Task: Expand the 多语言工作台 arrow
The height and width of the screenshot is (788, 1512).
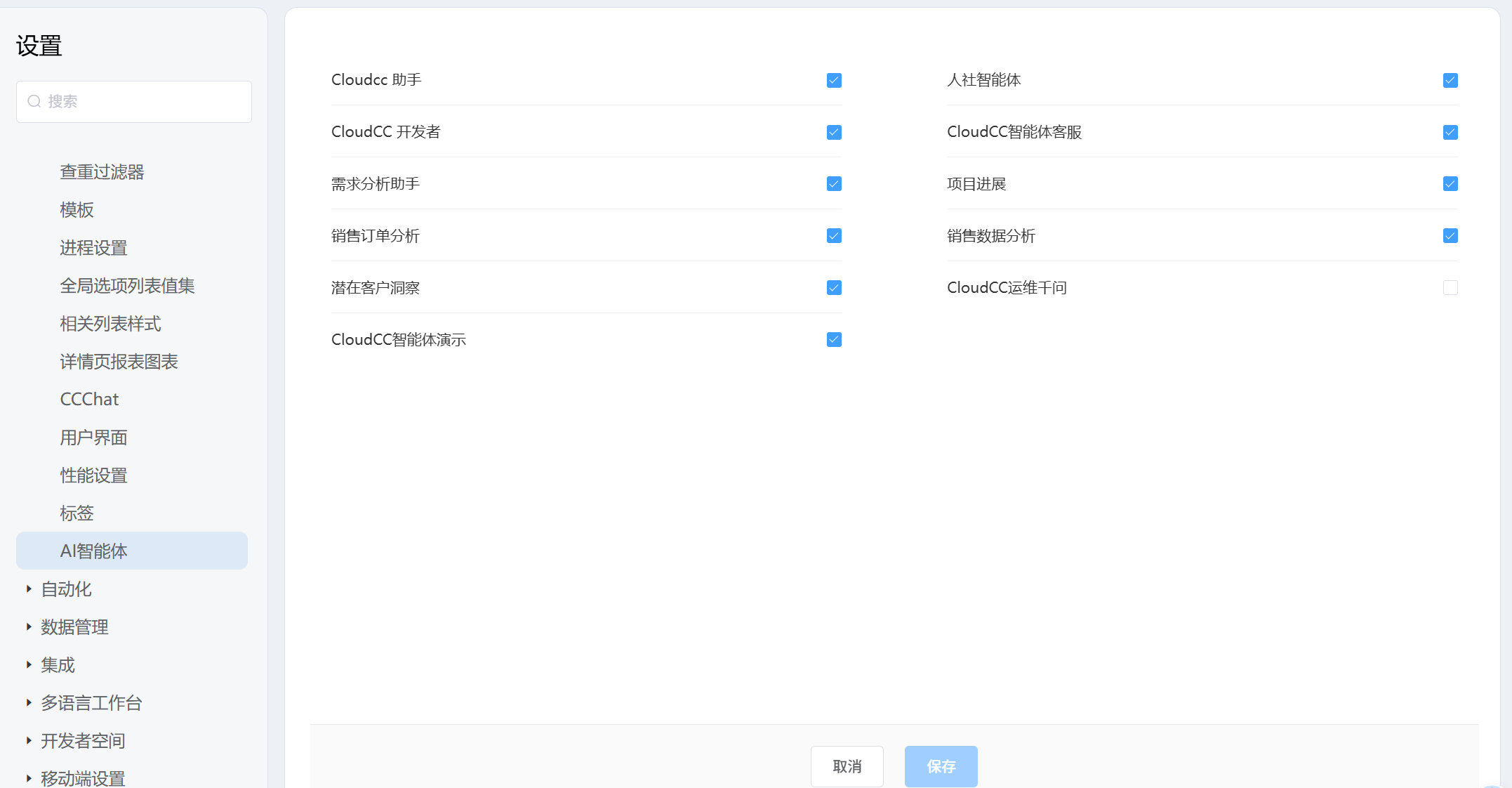Action: click(x=29, y=703)
